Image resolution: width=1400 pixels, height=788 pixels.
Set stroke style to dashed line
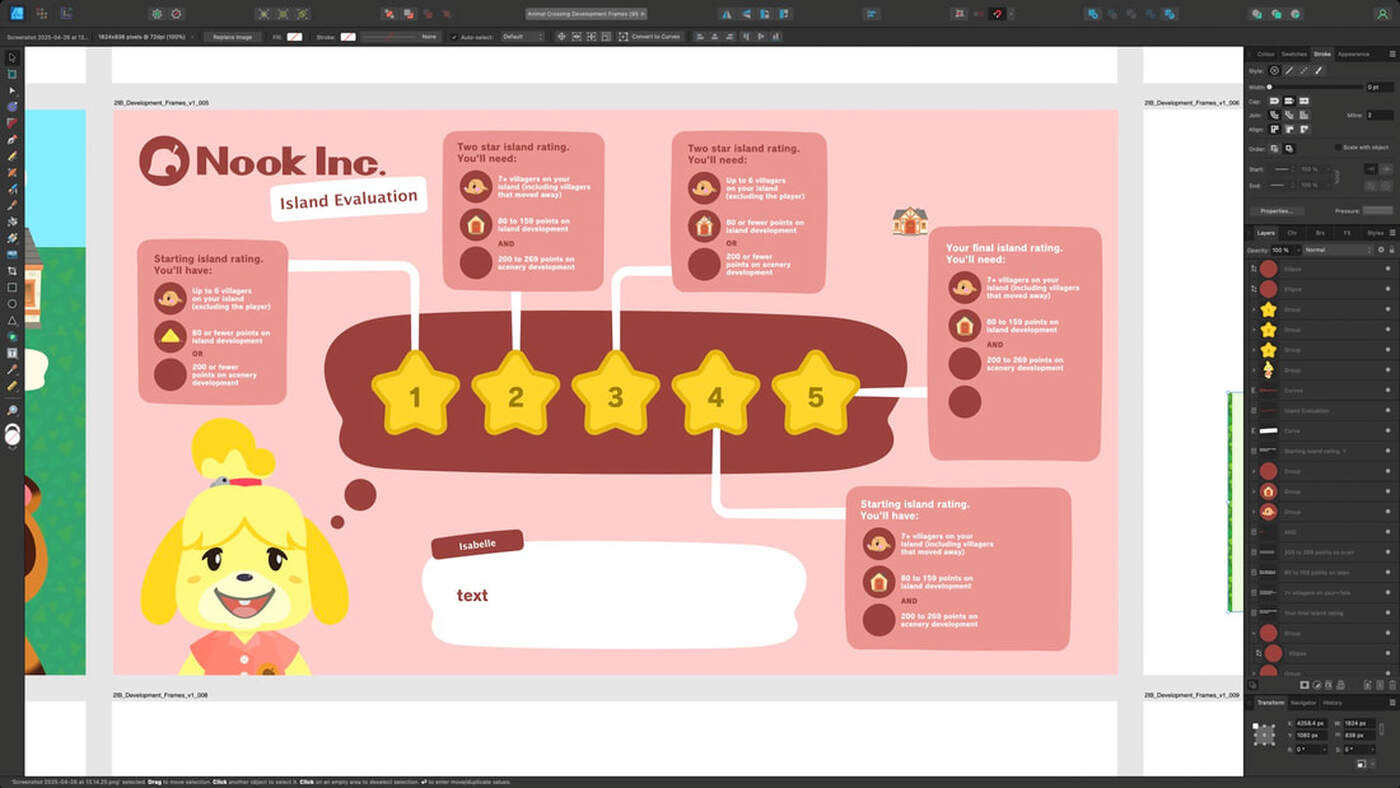coord(1303,71)
